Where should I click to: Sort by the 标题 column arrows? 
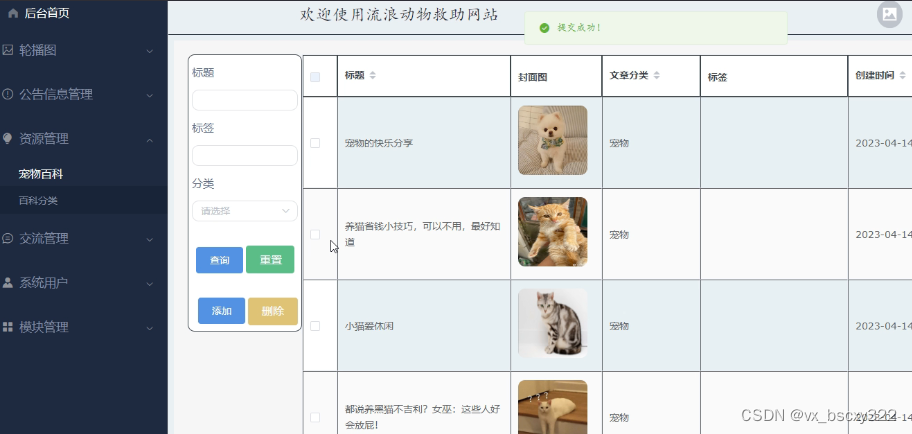(x=373, y=75)
